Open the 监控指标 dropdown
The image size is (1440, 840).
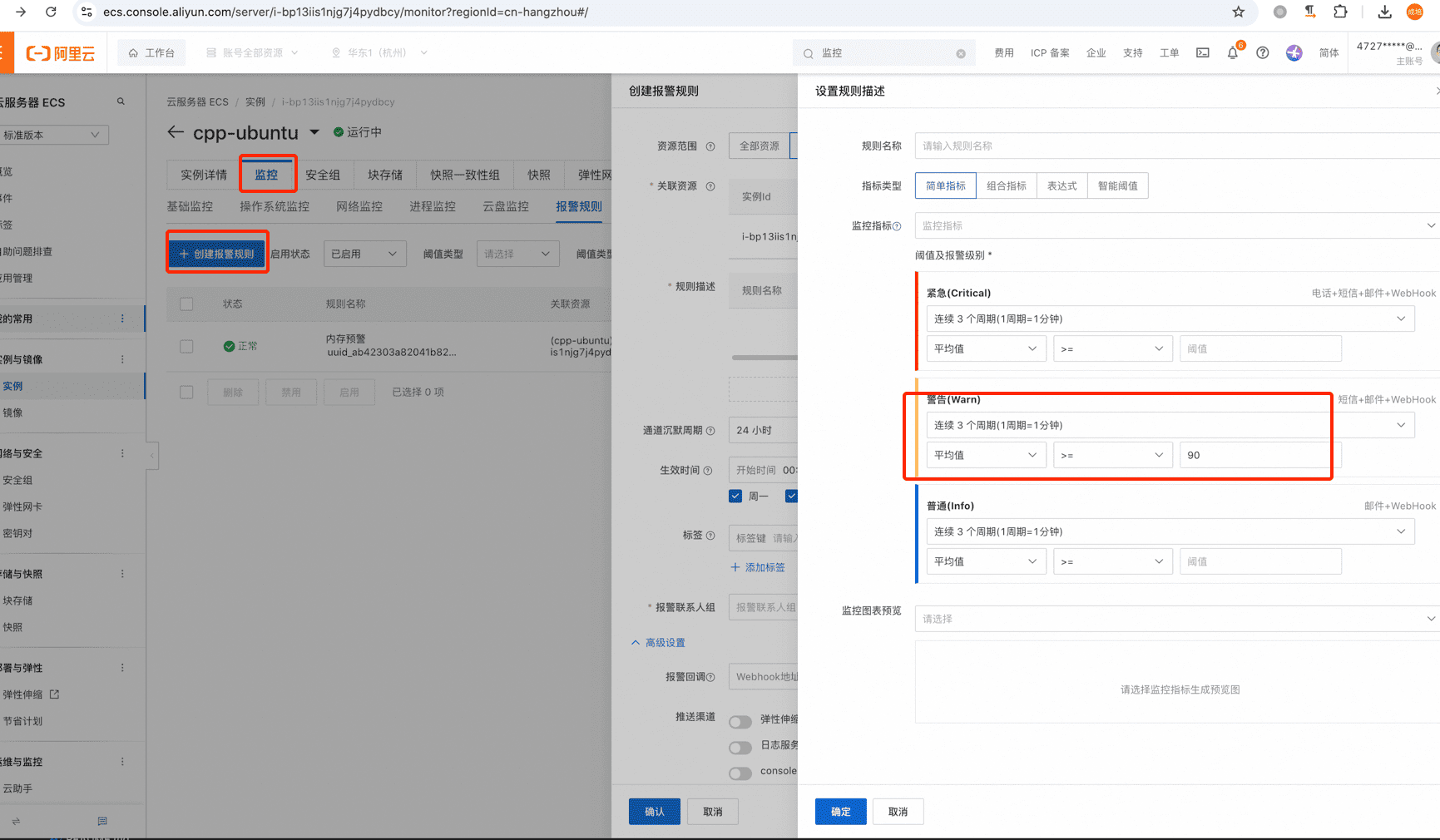(x=1177, y=225)
